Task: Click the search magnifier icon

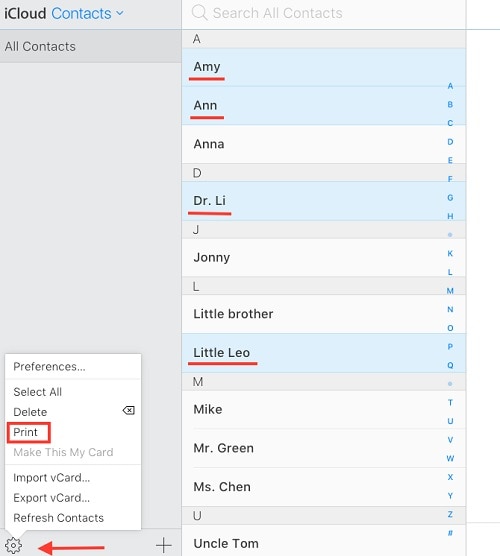Action: [x=199, y=13]
